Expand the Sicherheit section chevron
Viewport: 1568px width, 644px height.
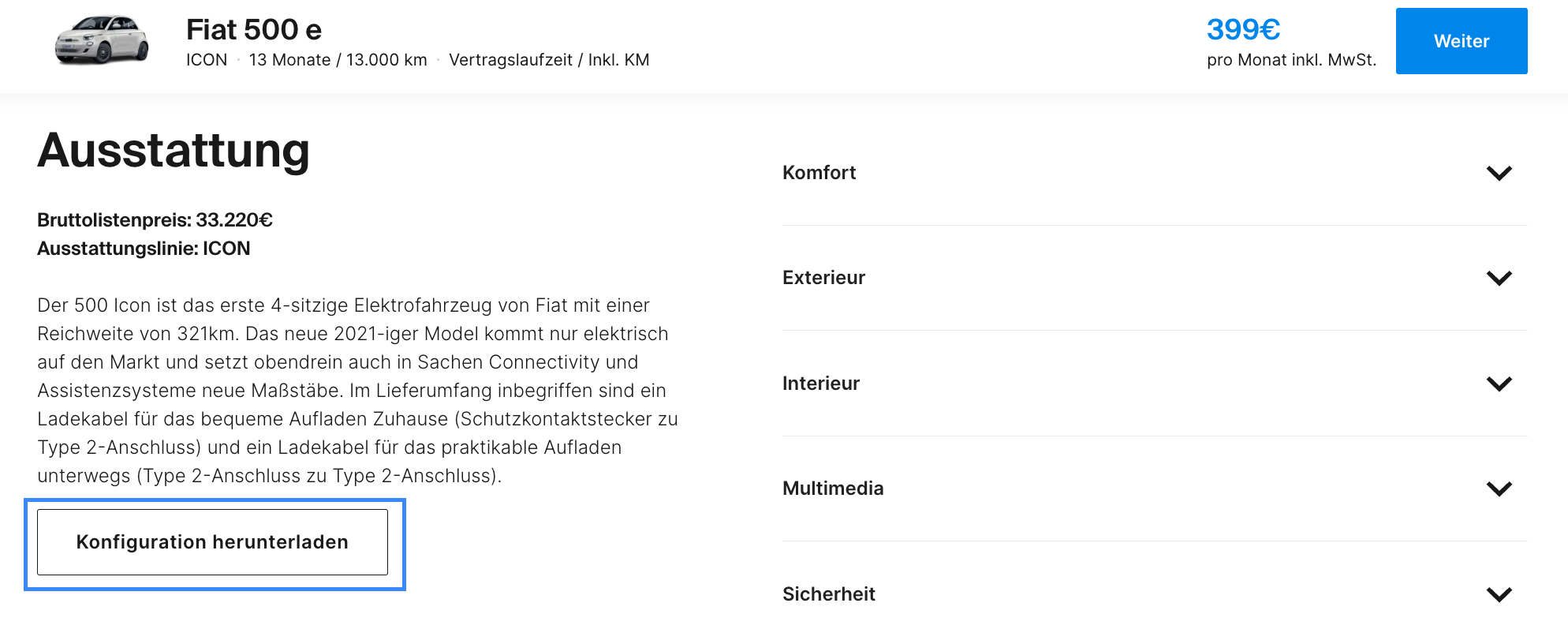tap(1499, 594)
